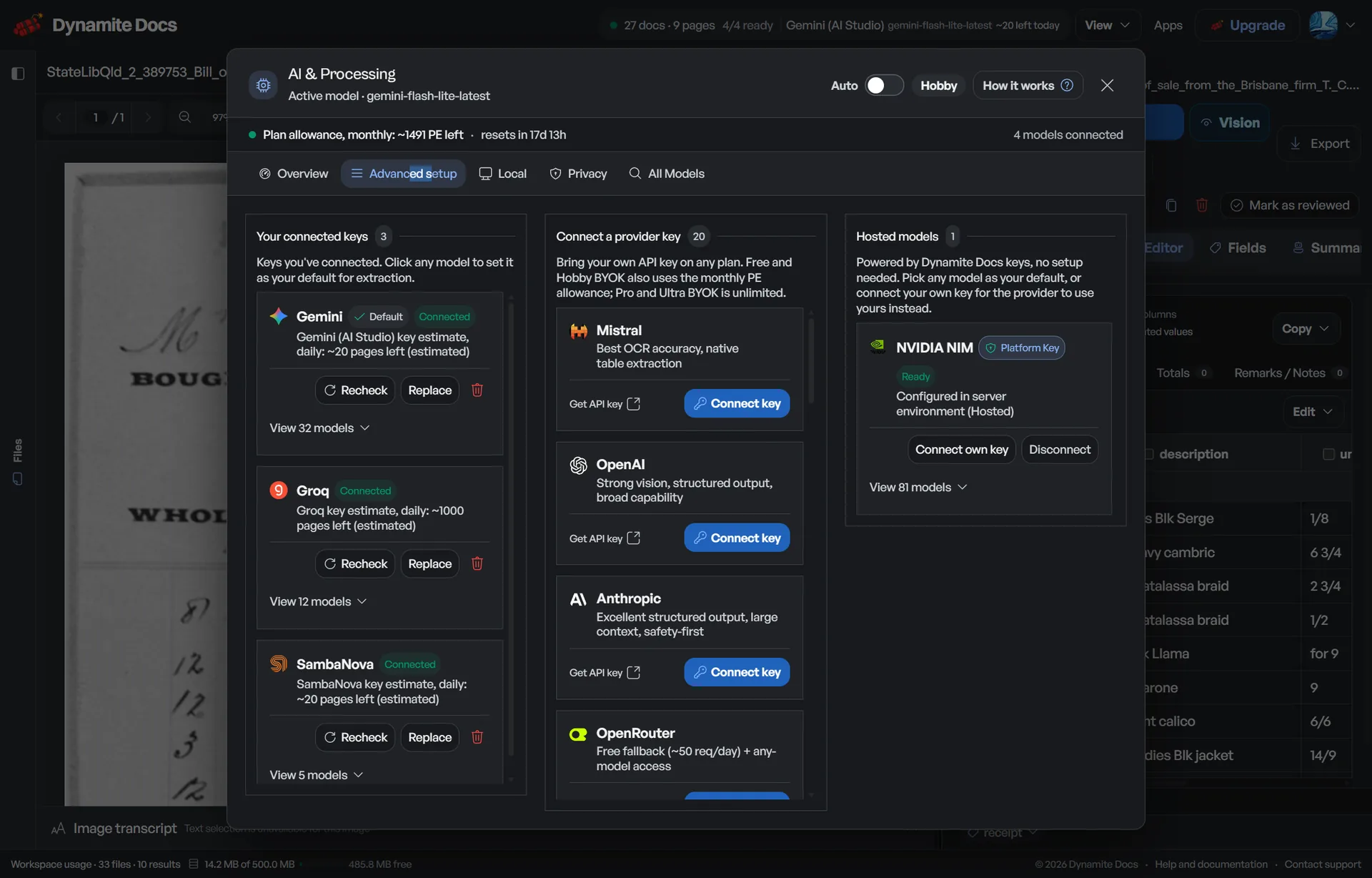The height and width of the screenshot is (878, 1372).
Task: Delete the Gemini connected key
Action: click(477, 390)
